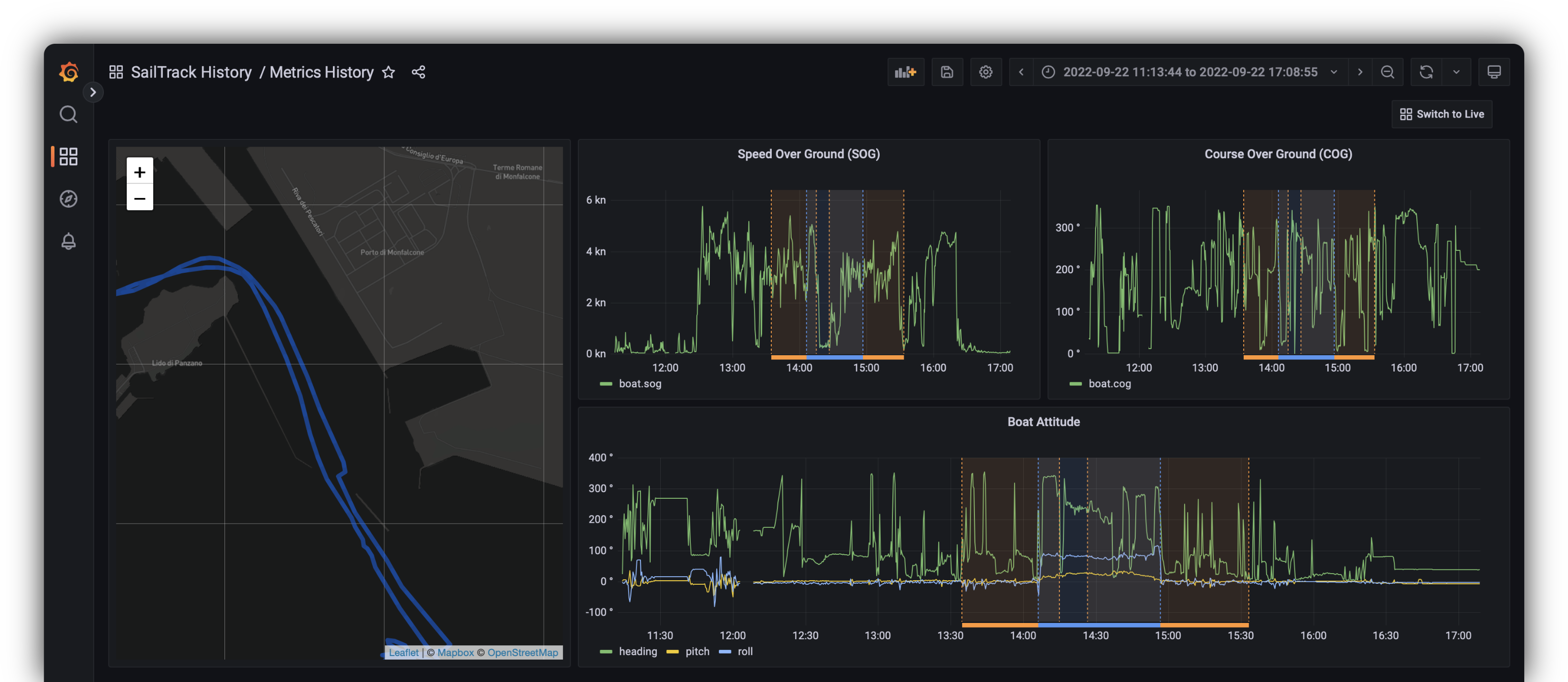This screenshot has width=1568, height=682.
Task: Zoom in the map with plus button
Action: tap(139, 172)
